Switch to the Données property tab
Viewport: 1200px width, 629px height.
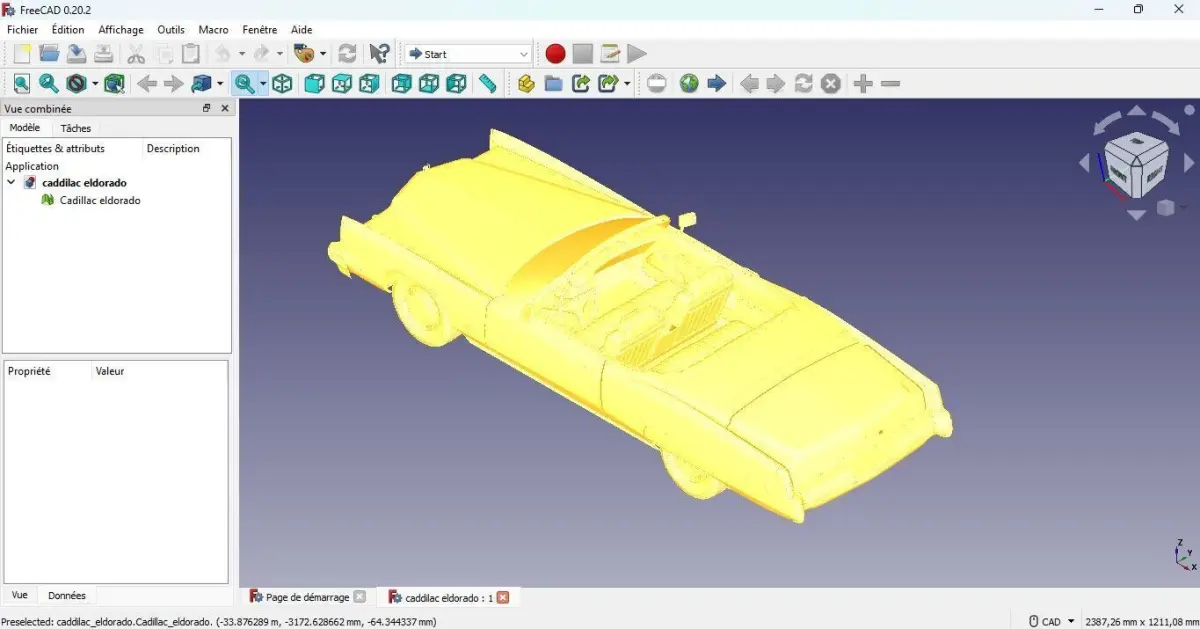click(x=67, y=595)
